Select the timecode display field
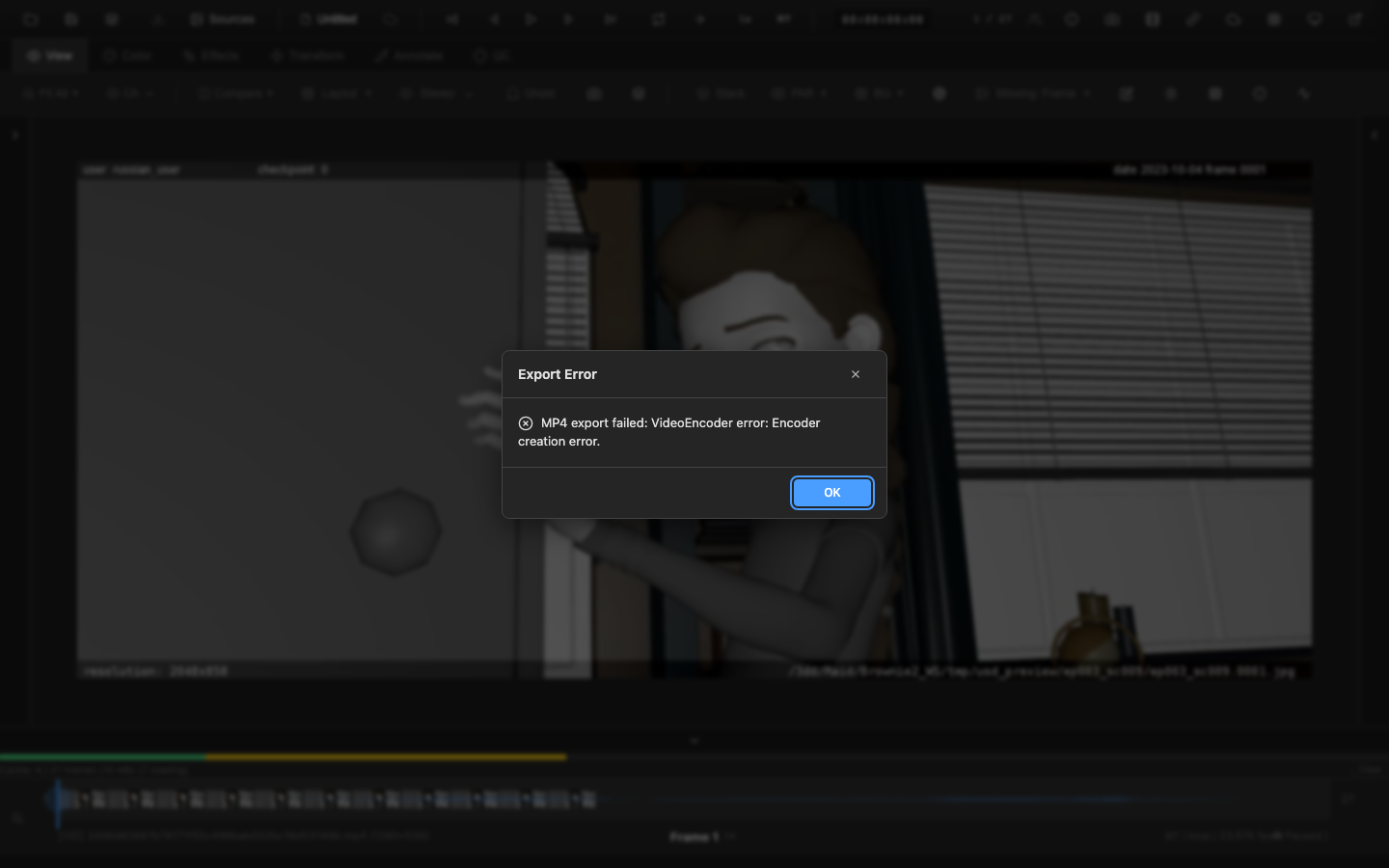Image resolution: width=1389 pixels, height=868 pixels. (880, 18)
